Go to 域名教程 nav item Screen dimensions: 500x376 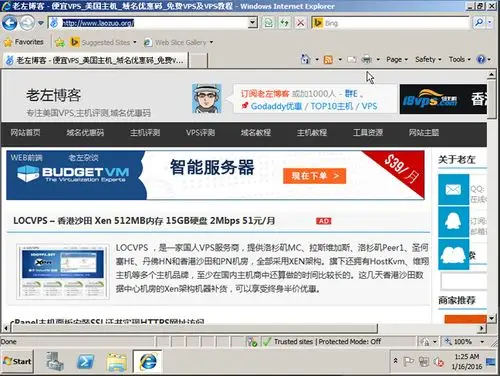(256, 133)
